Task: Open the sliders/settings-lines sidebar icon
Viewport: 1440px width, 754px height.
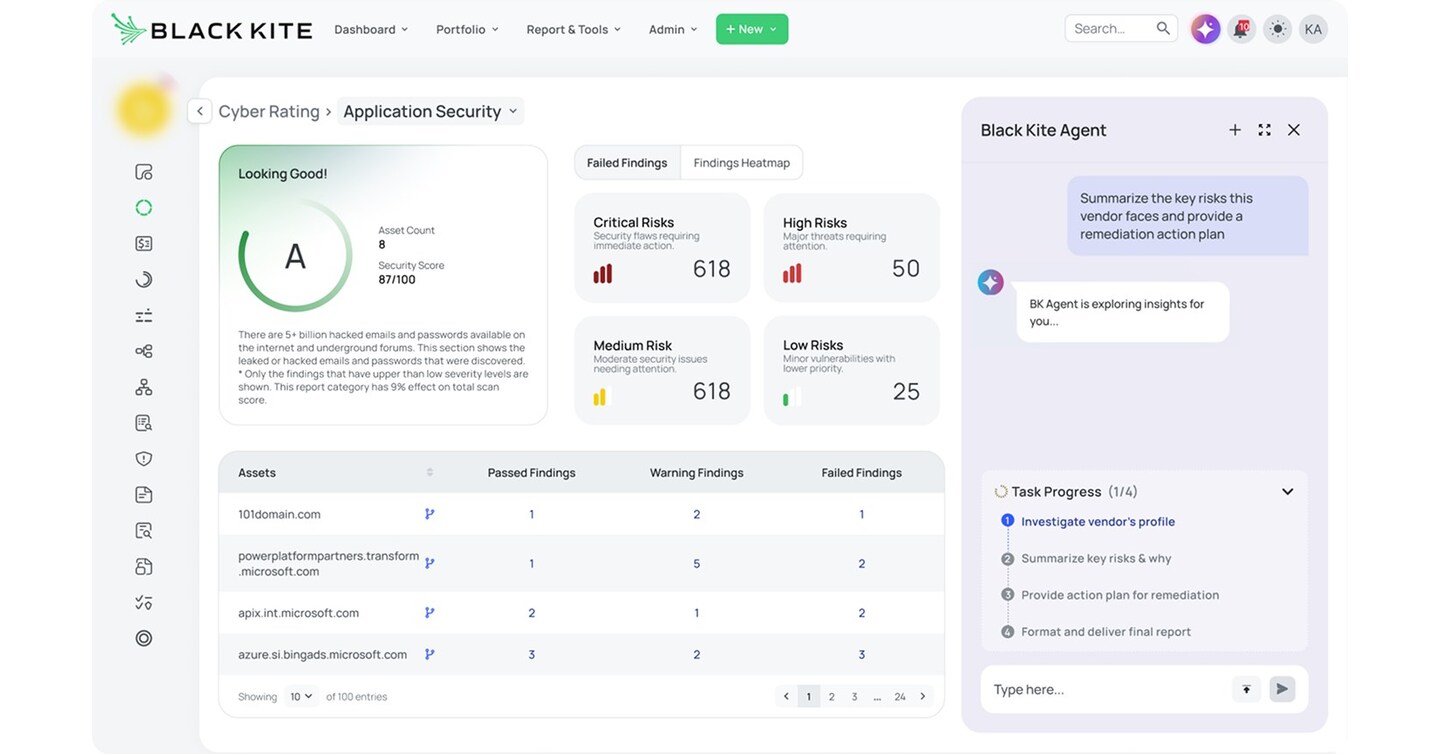Action: click(x=144, y=316)
